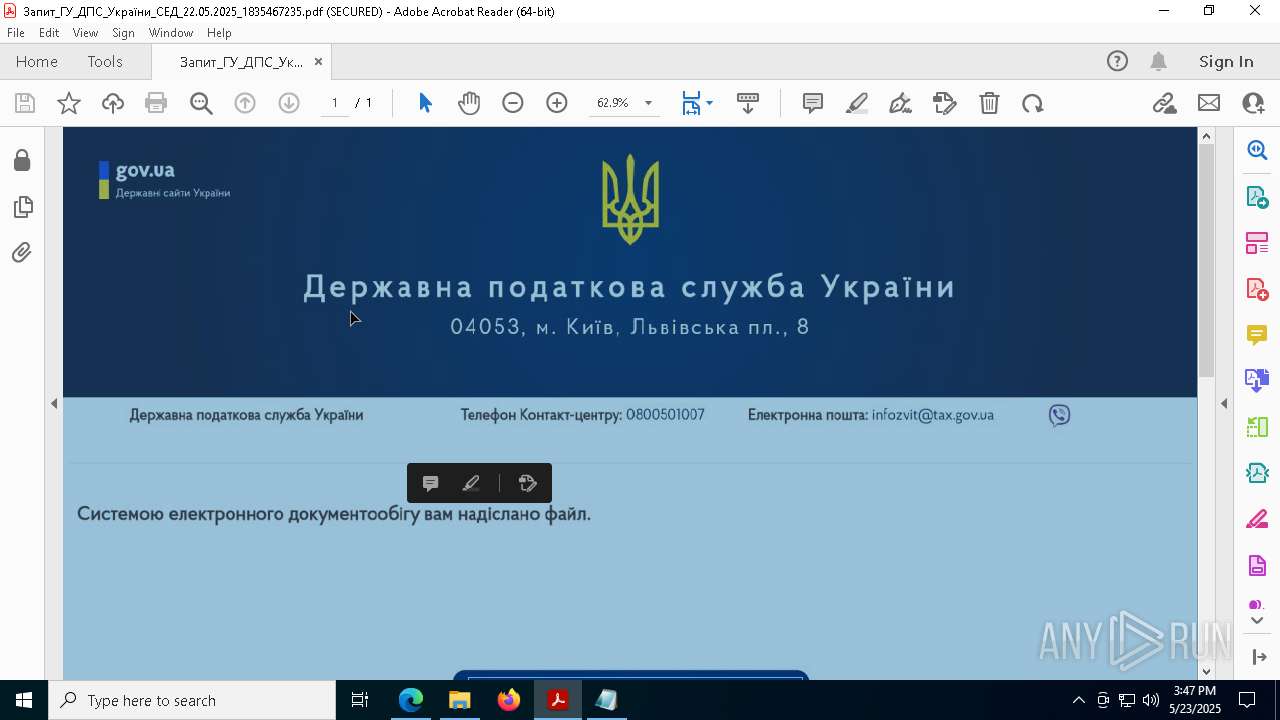1280x720 pixels.
Task: Open the zoom percentage dropdown
Action: (648, 103)
